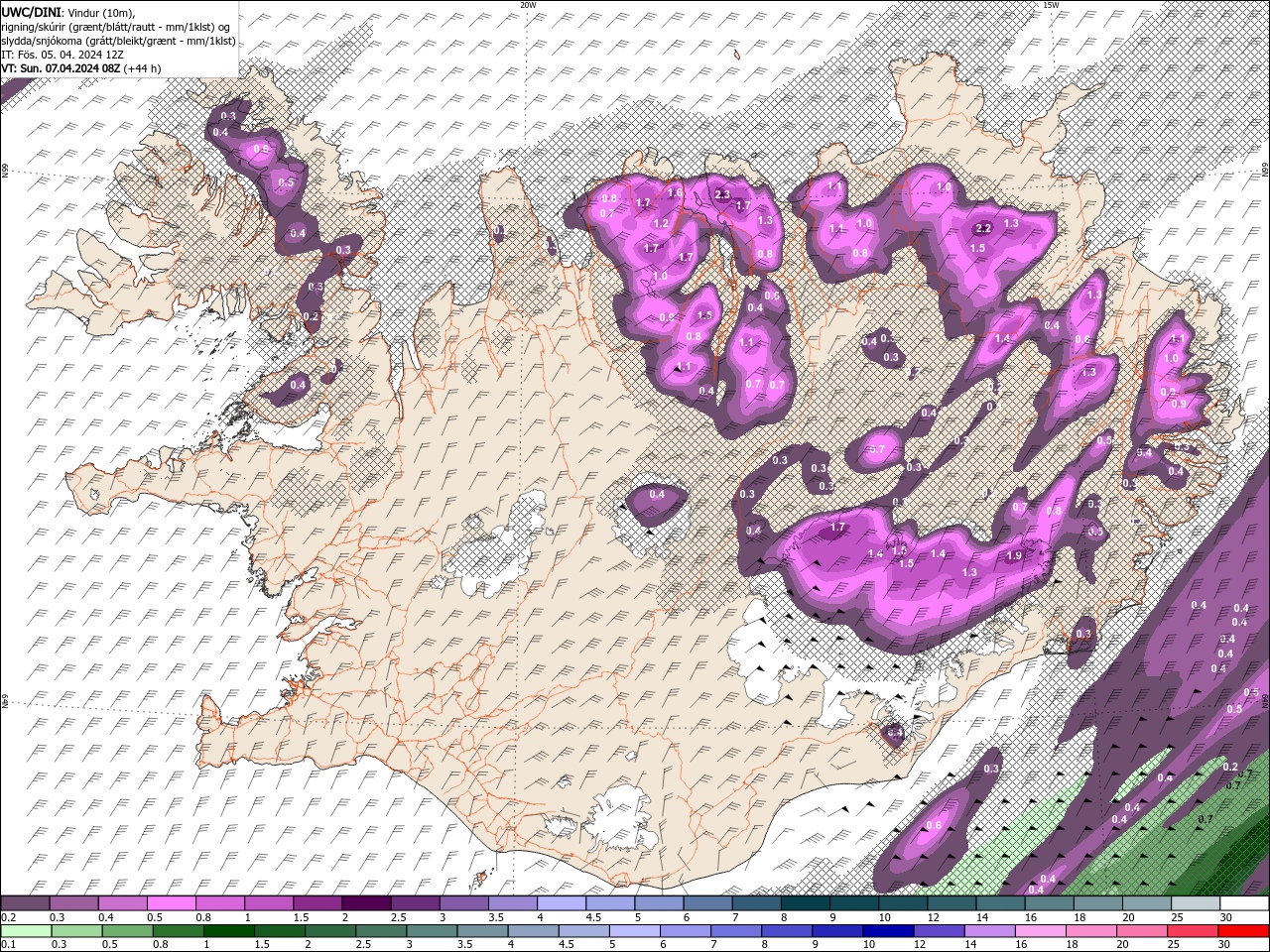Click the bright red 30 rain scale swatch
1270x952 pixels.
1244,931
